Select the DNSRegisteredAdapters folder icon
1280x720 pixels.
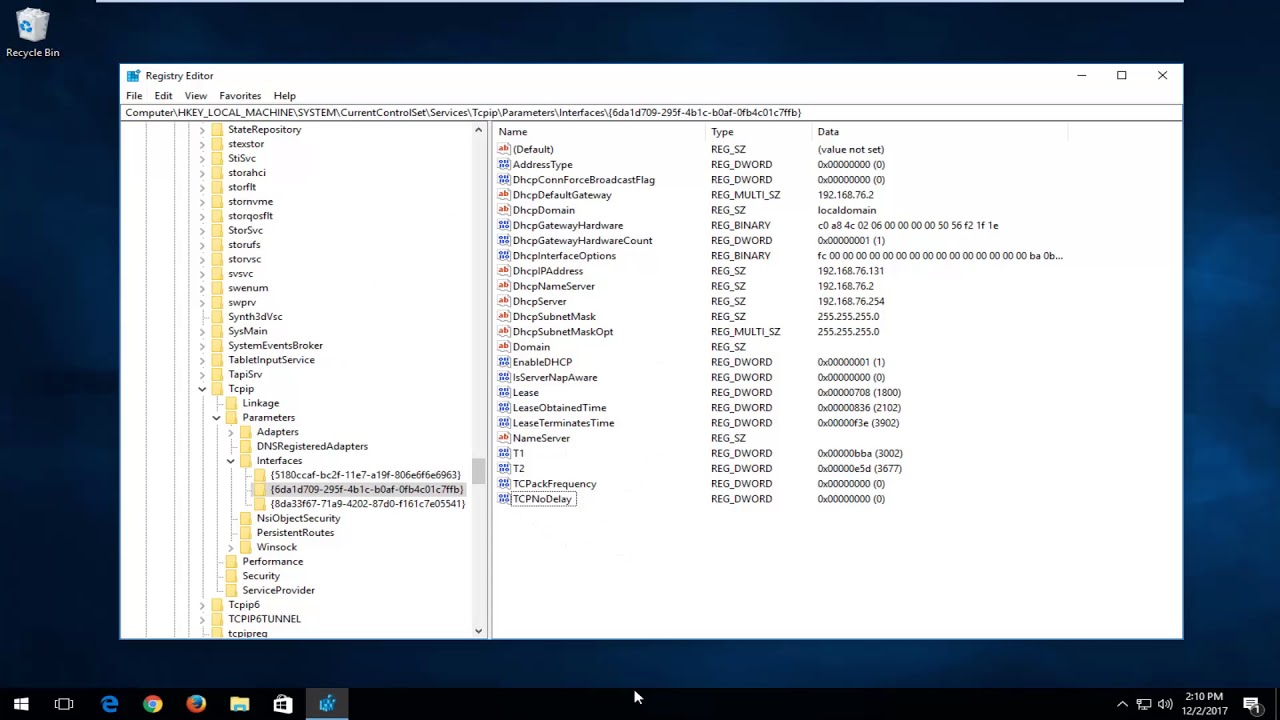tap(246, 446)
